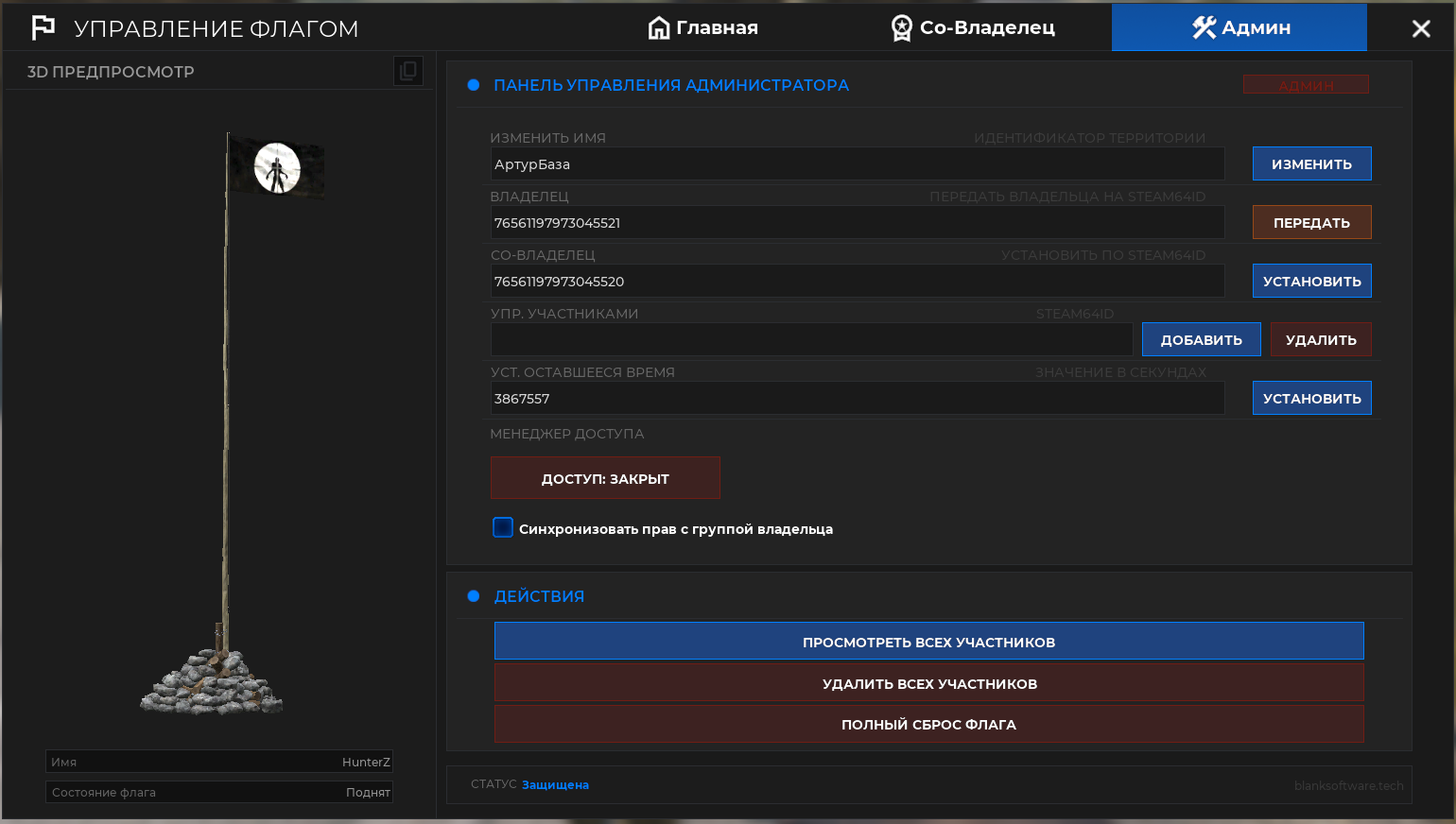Image resolution: width=1456 pixels, height=824 pixels.
Task: Click УДАЛИТЬ ВСЕХ УЧАСТНИКОВ button
Action: pos(929,682)
